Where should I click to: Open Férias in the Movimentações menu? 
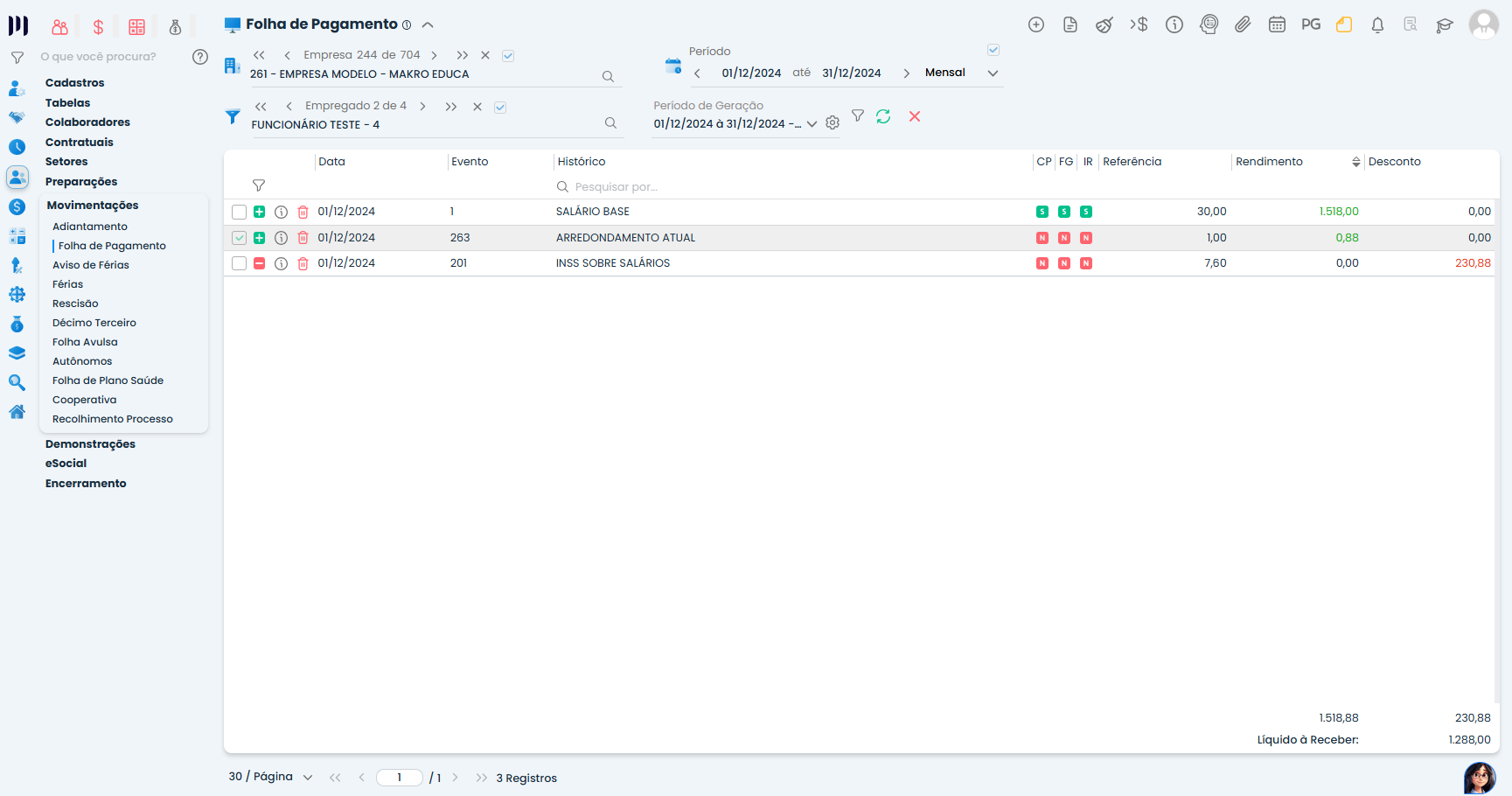(x=67, y=284)
